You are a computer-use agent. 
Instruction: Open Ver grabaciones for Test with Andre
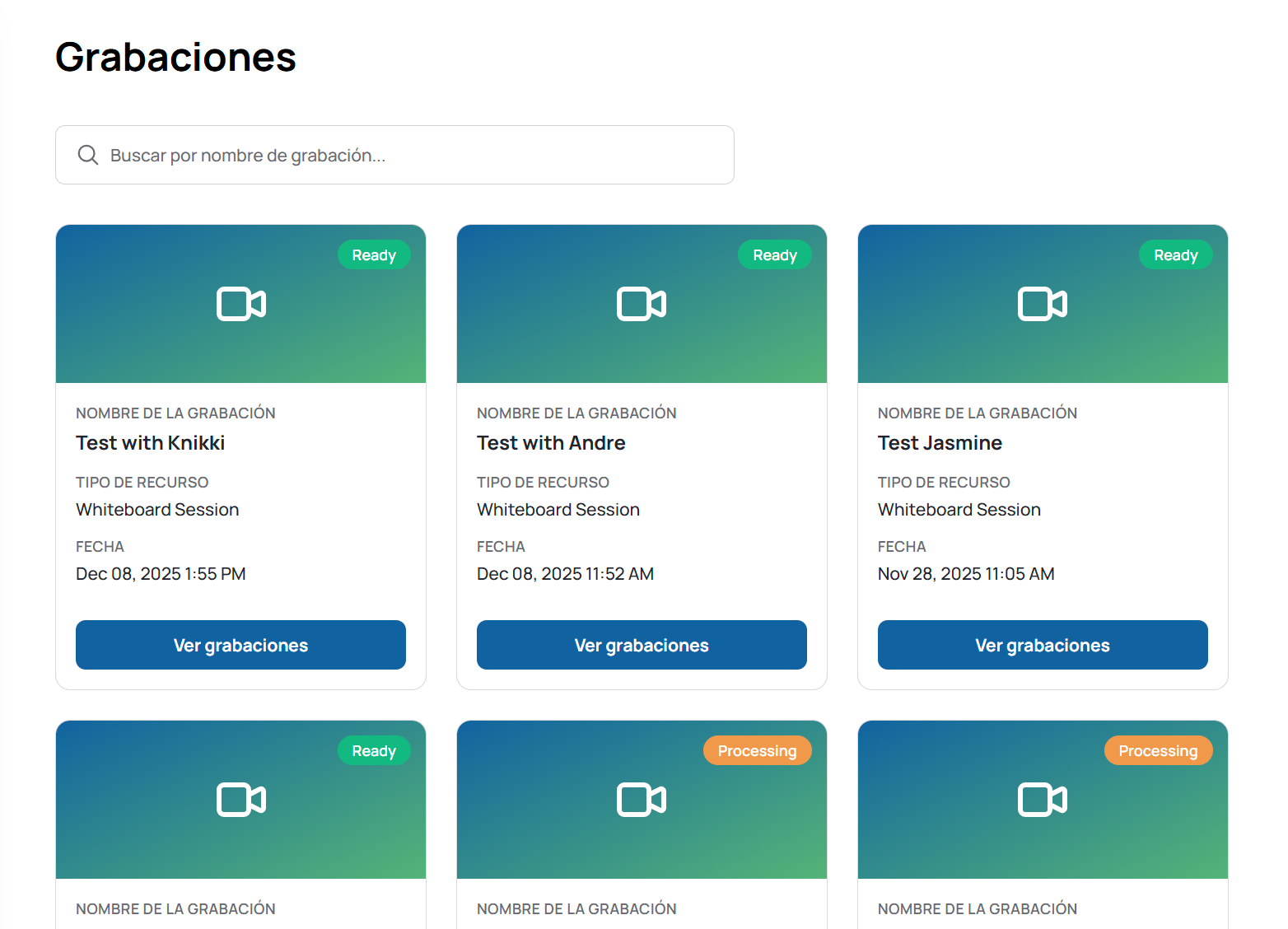(x=642, y=645)
